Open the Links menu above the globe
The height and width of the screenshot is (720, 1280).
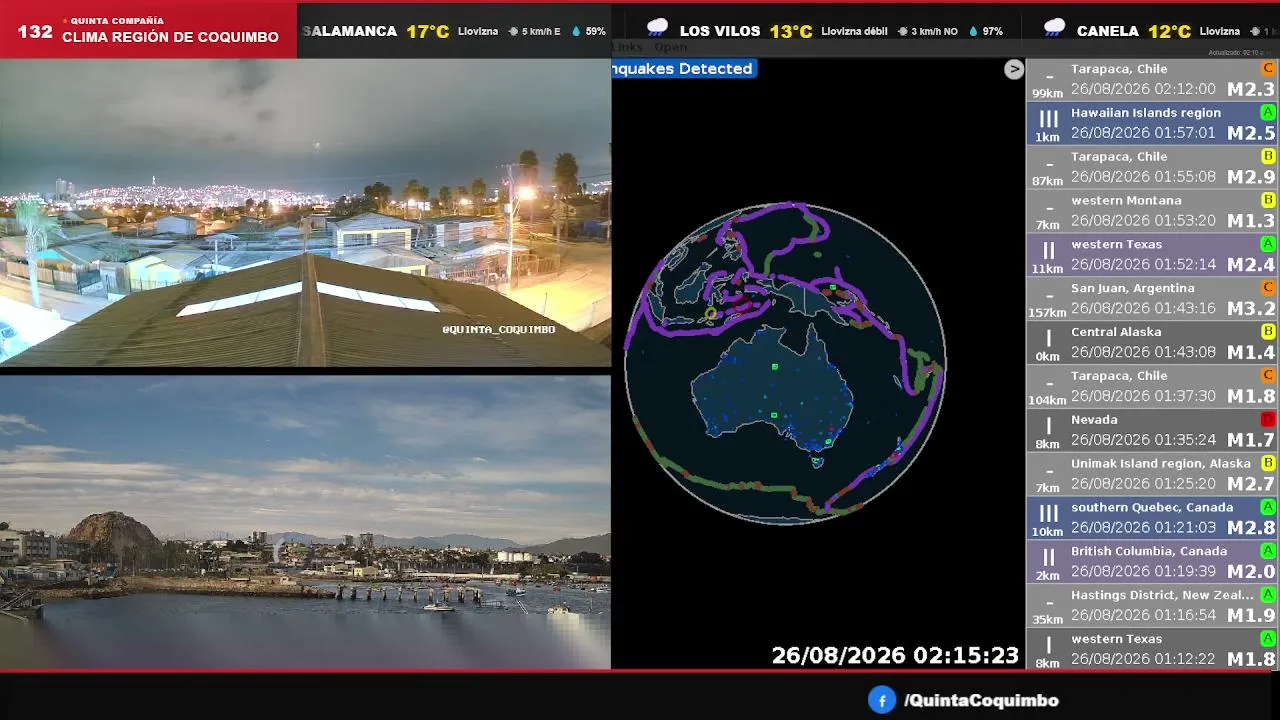(x=628, y=47)
